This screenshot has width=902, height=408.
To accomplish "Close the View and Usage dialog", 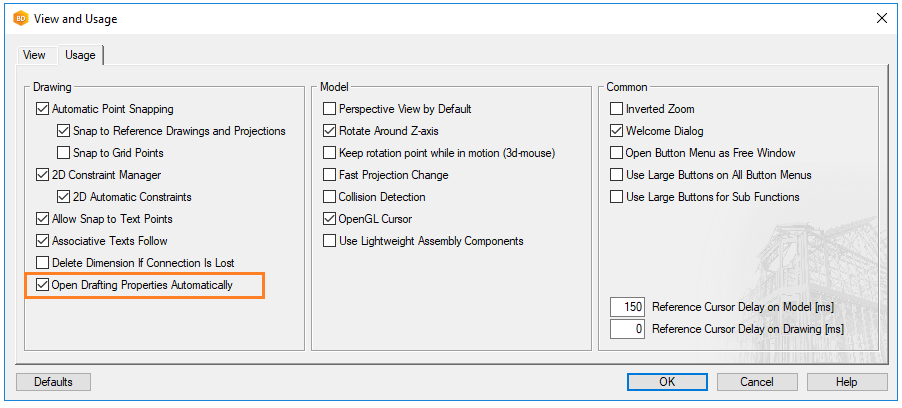I will tap(881, 18).
